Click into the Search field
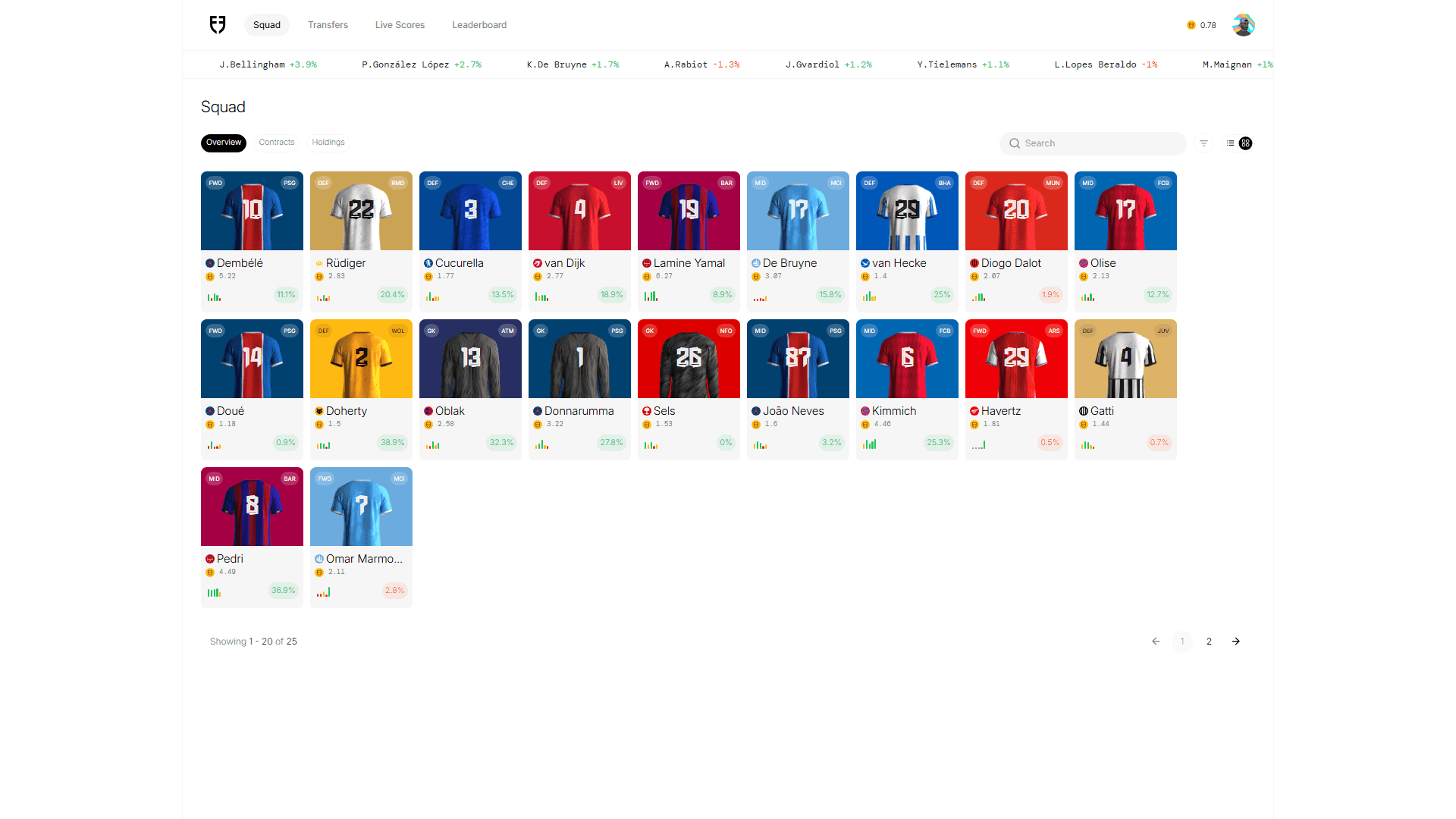This screenshot has width=1456, height=819. pyautogui.click(x=1100, y=143)
